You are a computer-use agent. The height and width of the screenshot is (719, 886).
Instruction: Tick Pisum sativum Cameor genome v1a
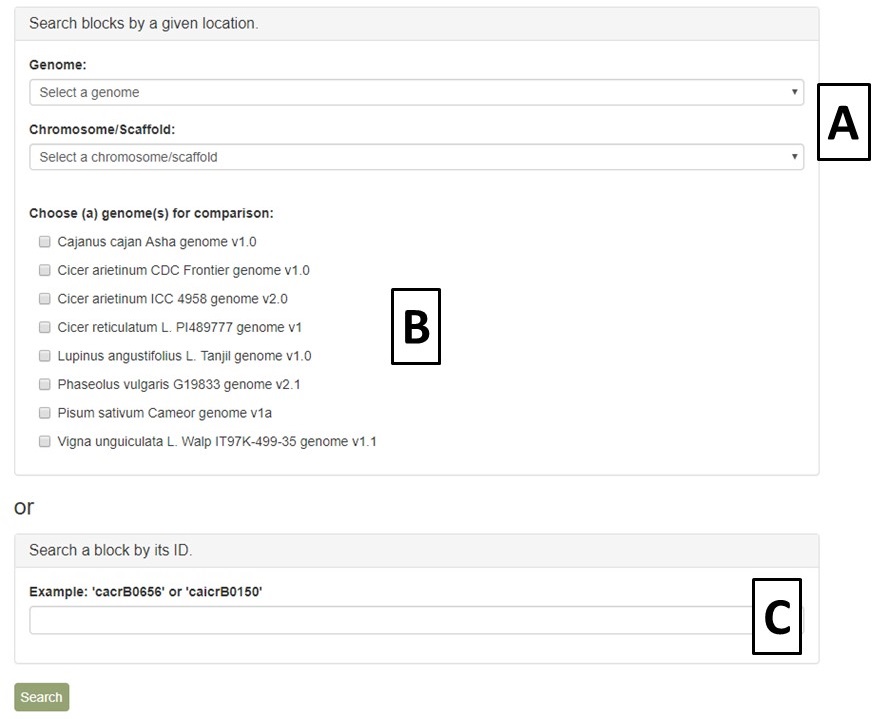pos(45,413)
